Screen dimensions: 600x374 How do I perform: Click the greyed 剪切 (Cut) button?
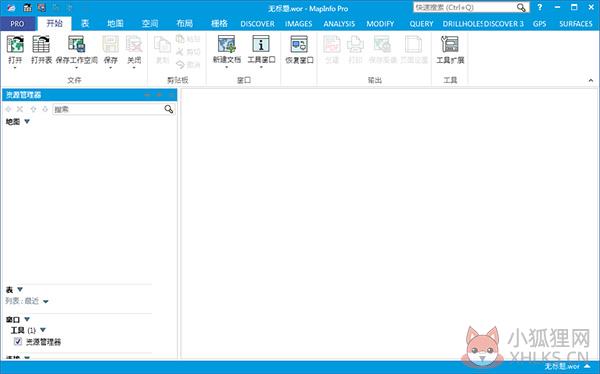tap(188, 52)
